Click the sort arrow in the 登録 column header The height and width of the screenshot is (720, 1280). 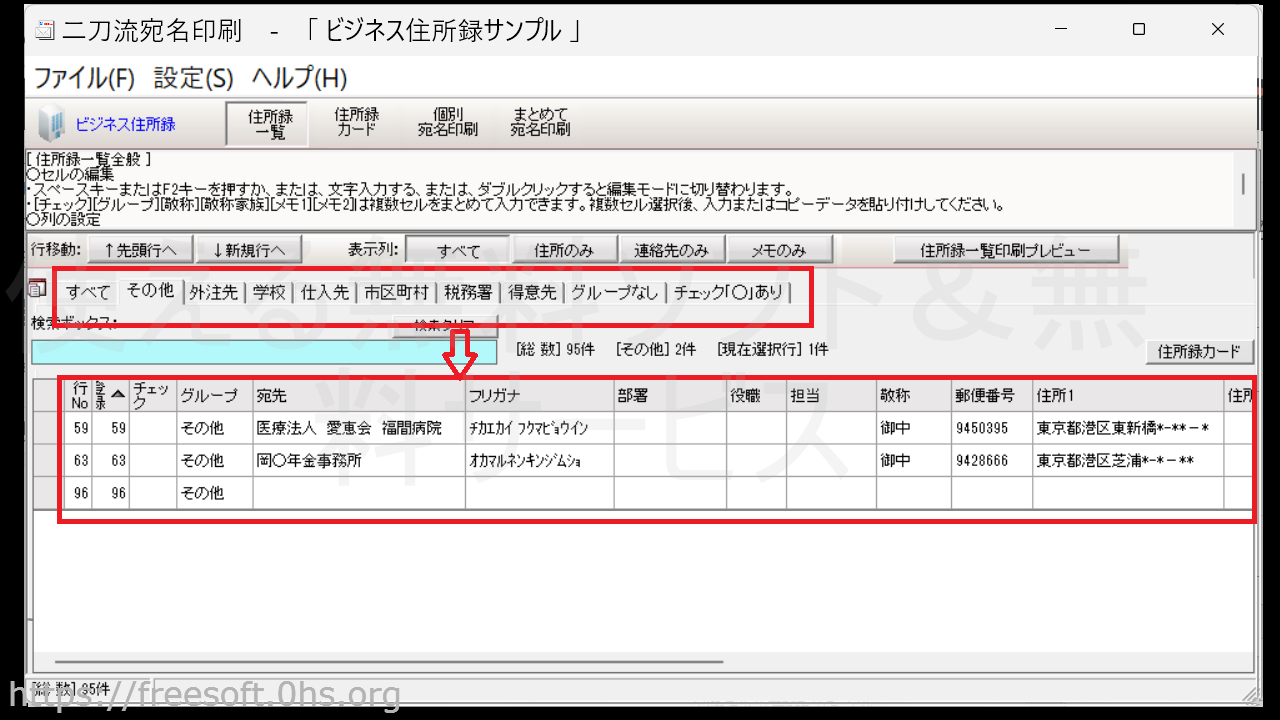point(118,395)
